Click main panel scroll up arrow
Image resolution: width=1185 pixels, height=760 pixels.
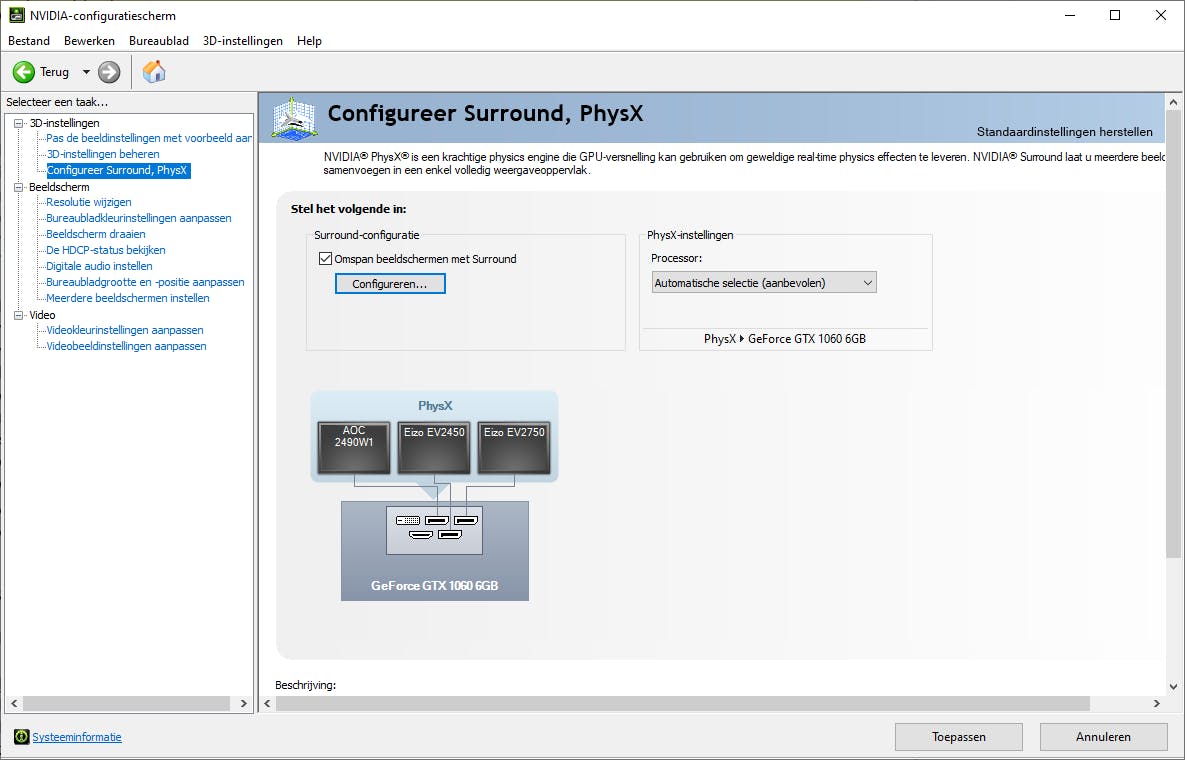[x=1173, y=102]
